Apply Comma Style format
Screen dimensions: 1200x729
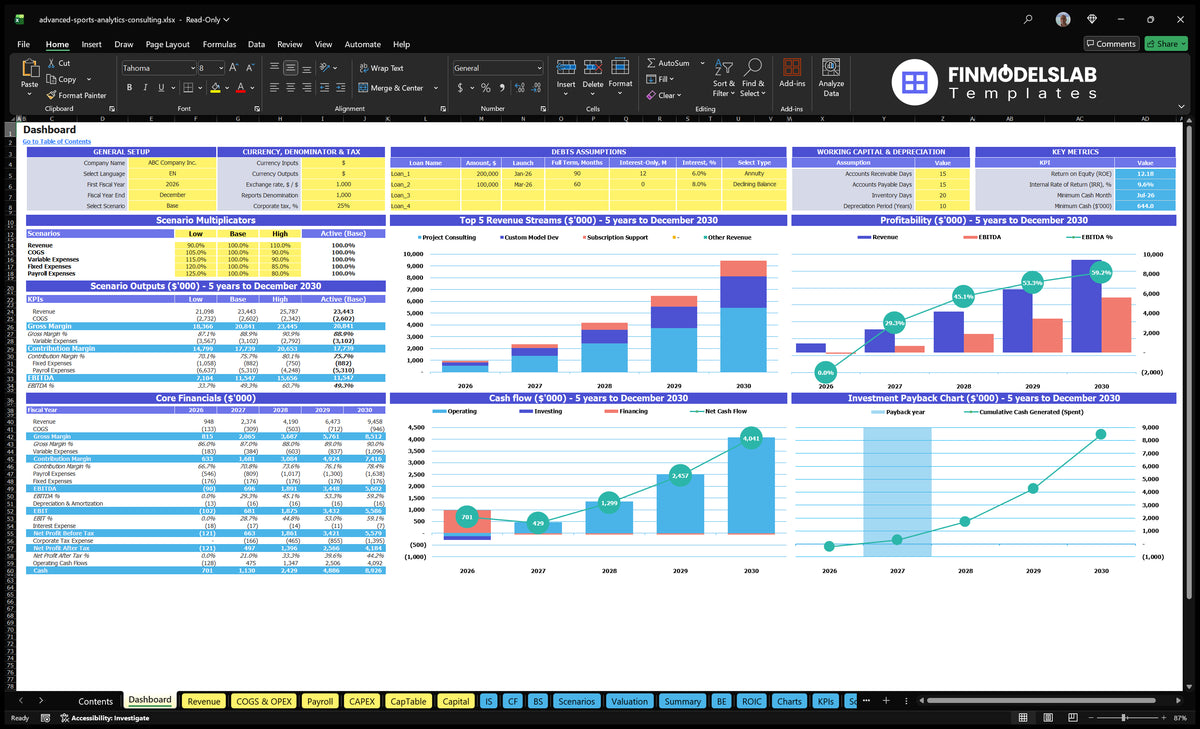501,88
